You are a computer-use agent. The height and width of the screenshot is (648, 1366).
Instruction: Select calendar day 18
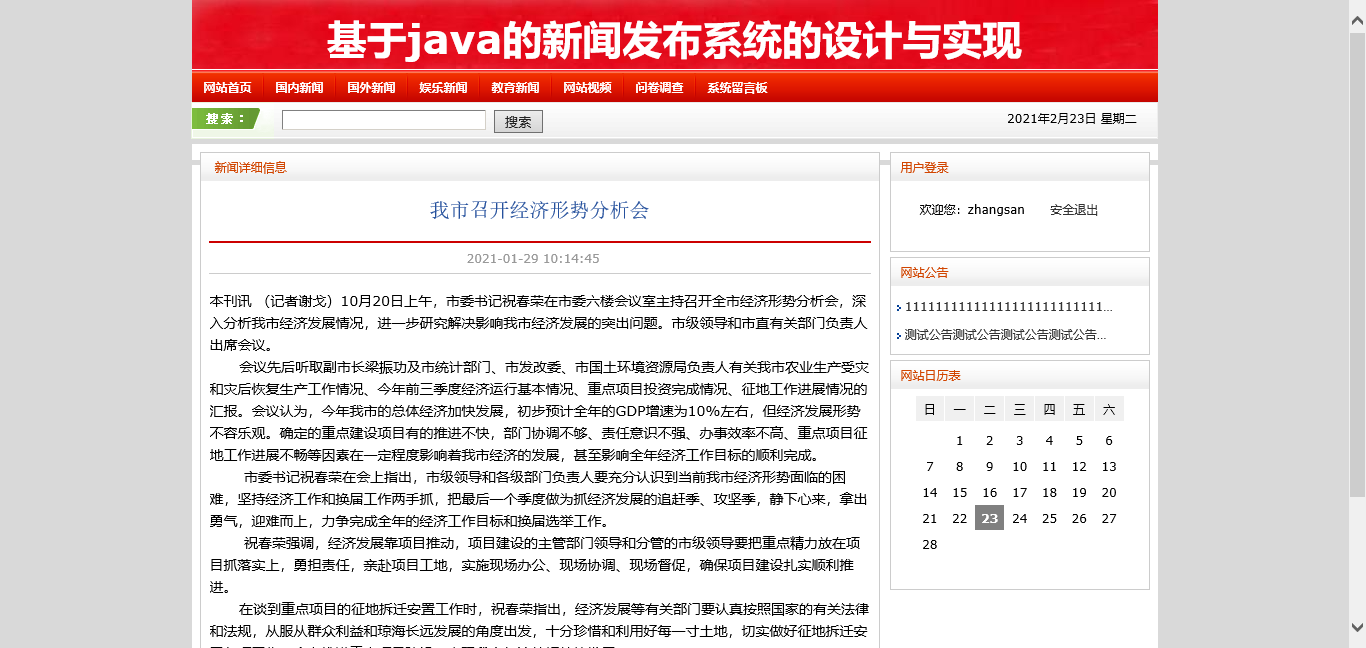click(x=1049, y=493)
